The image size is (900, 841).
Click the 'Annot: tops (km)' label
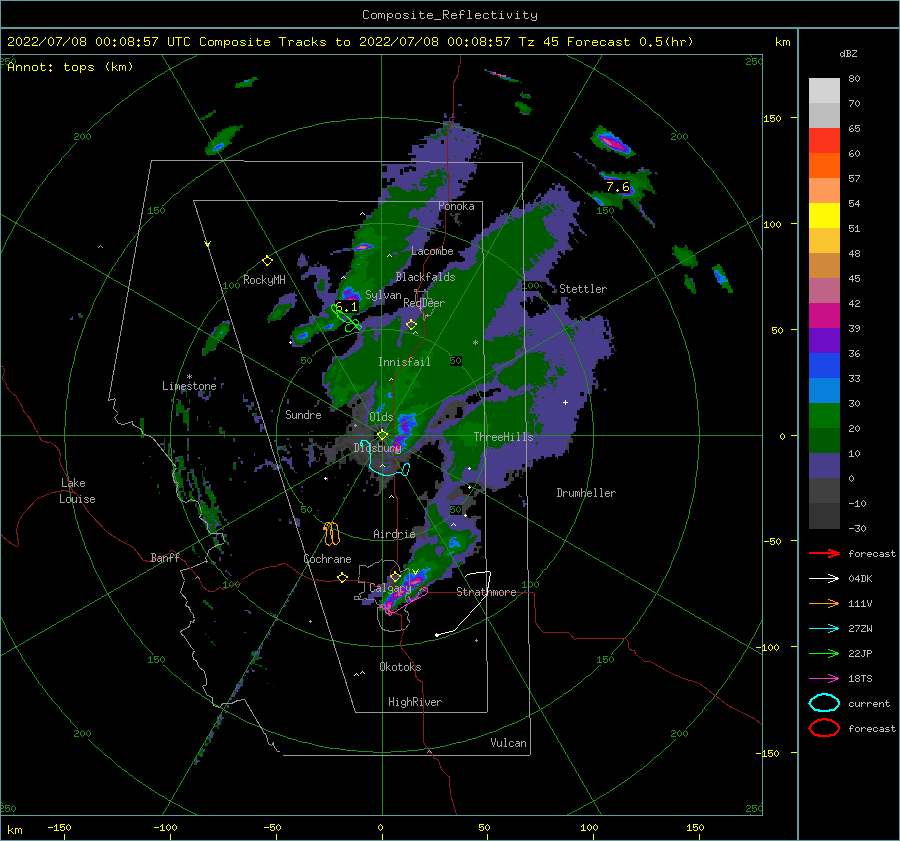pos(70,67)
